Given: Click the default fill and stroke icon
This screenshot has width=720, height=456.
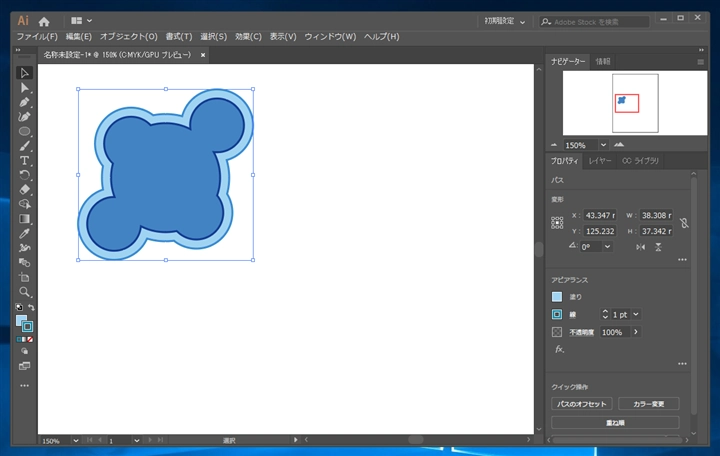Looking at the screenshot, I should pos(19,307).
